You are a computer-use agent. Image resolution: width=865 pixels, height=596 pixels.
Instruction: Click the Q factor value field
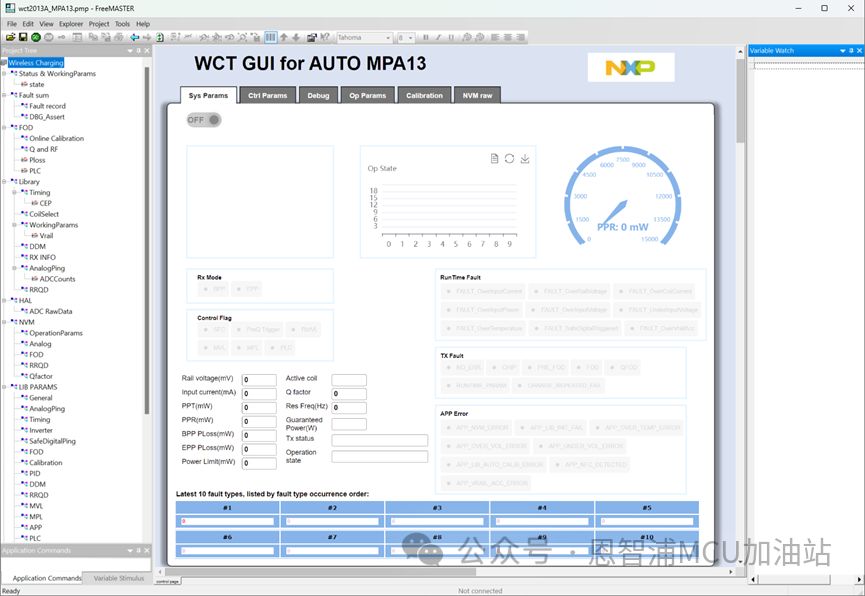[349, 393]
